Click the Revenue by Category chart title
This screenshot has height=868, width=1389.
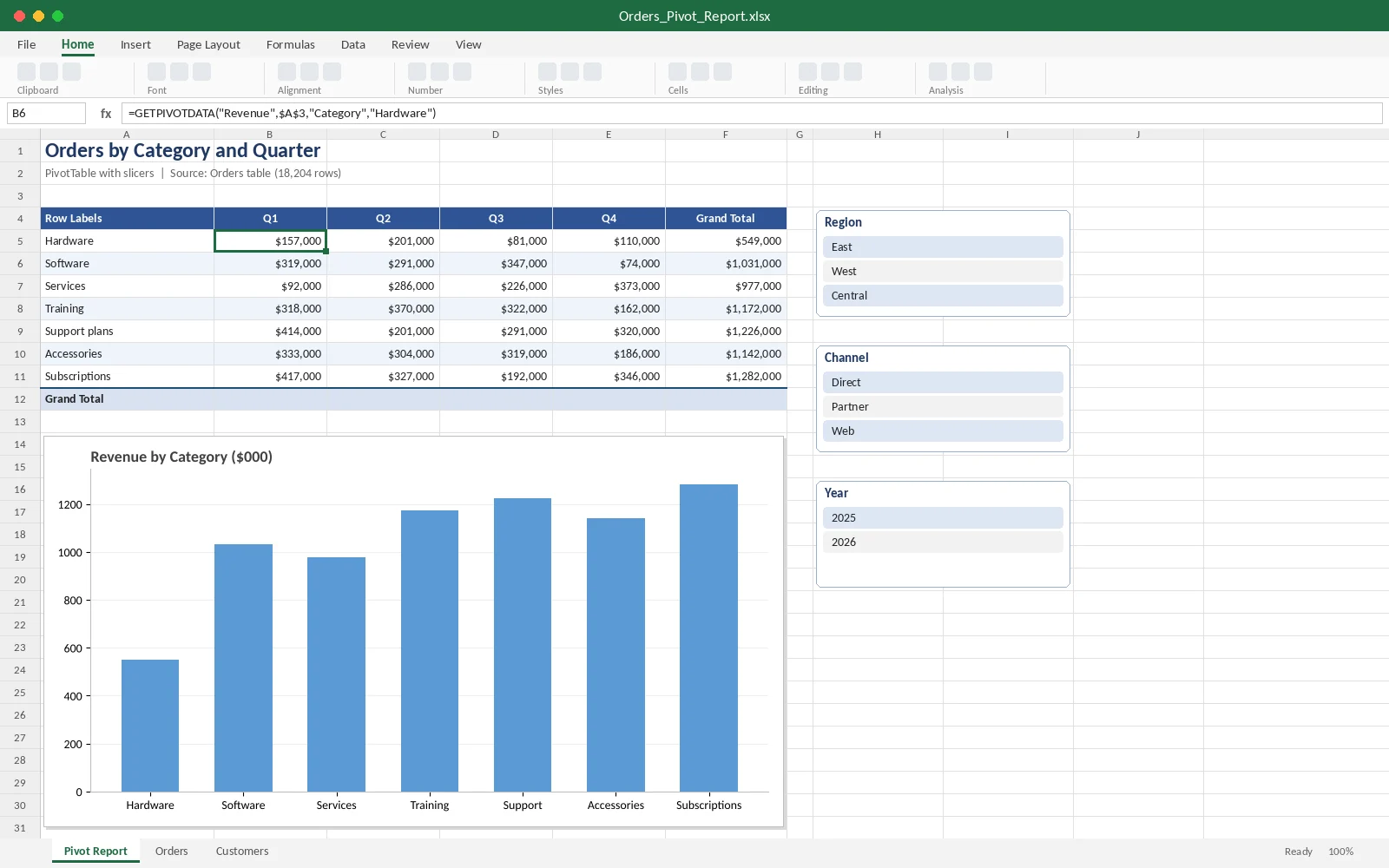[x=181, y=457]
